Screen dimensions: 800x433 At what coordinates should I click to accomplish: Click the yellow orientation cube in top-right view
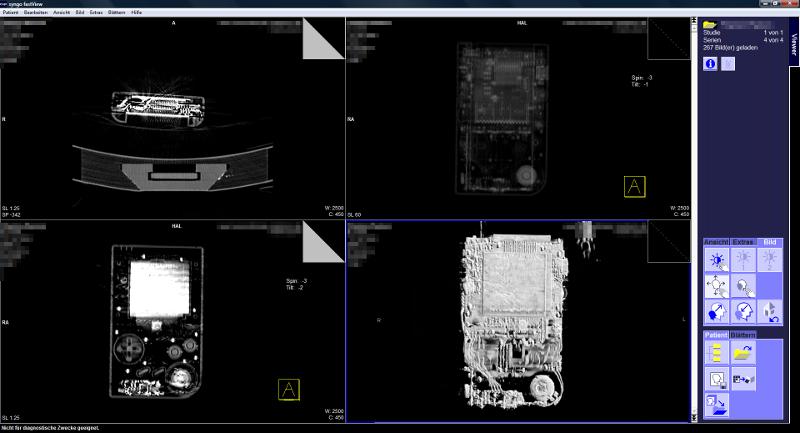pyautogui.click(x=634, y=187)
